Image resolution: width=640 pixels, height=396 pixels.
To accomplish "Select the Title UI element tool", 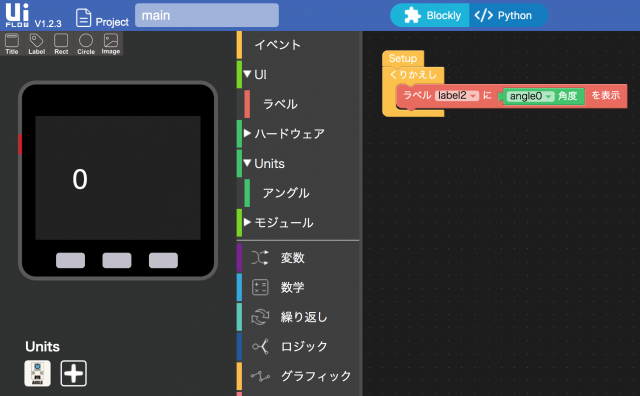I will click(x=12, y=44).
